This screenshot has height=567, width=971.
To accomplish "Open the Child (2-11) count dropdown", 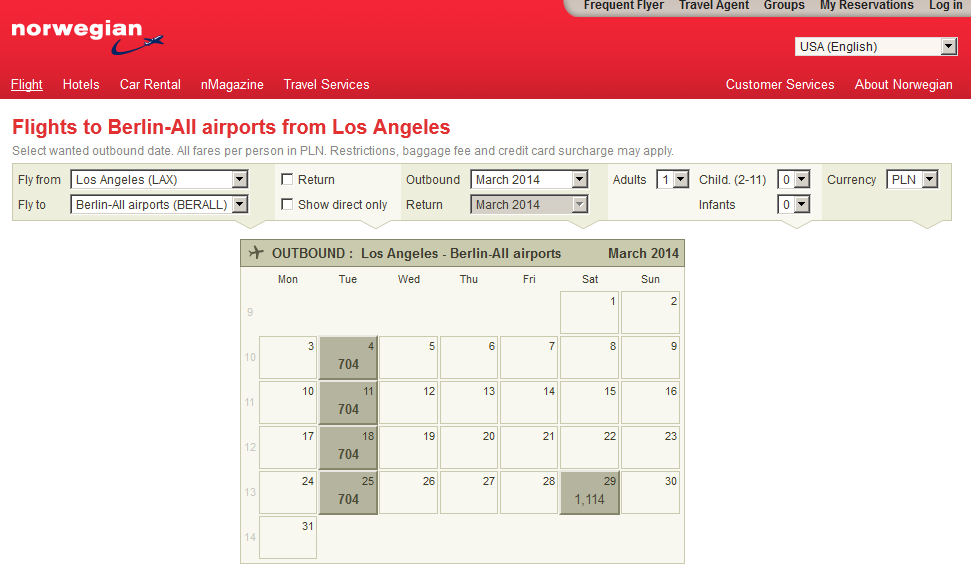I will click(x=794, y=180).
